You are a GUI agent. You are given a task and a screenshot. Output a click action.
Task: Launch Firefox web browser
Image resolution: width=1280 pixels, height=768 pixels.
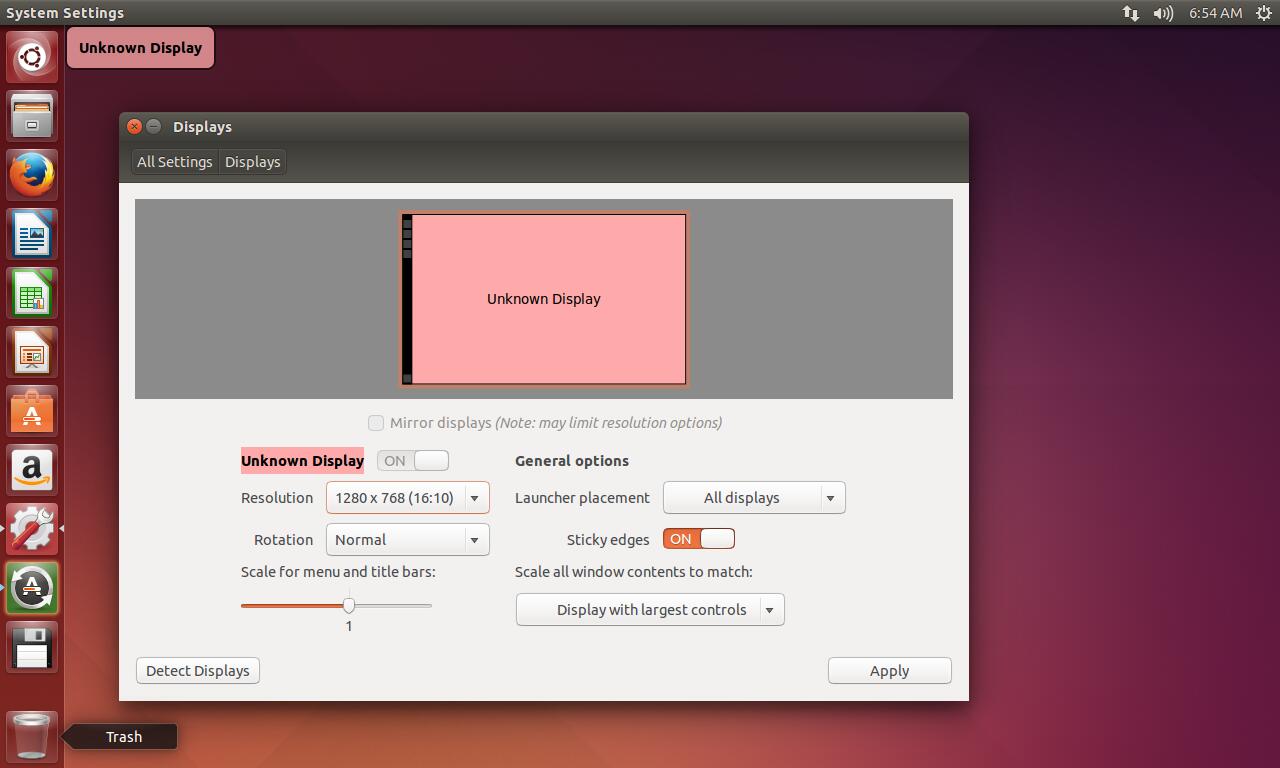pos(32,175)
